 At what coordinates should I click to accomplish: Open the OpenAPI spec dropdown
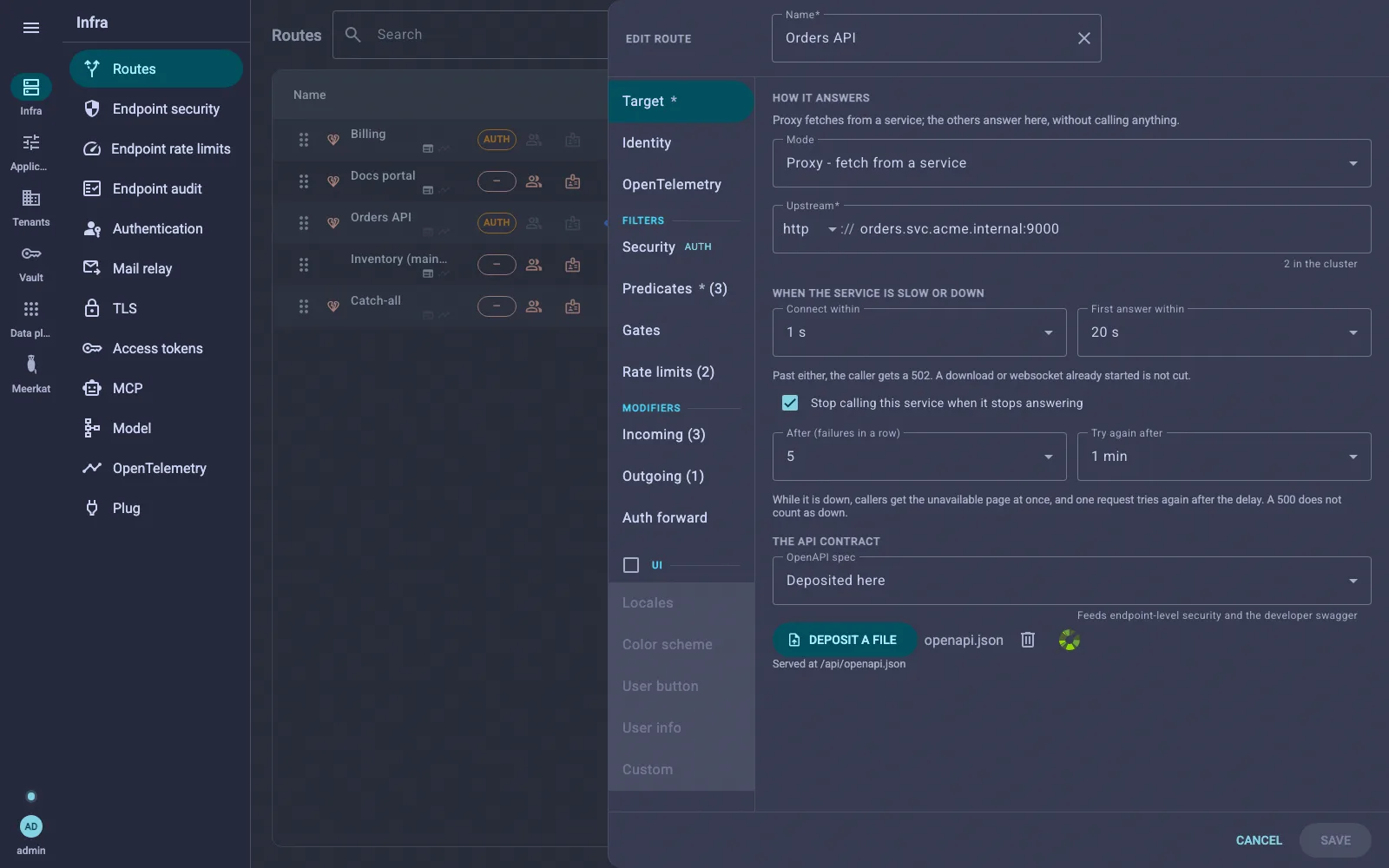tap(1072, 581)
